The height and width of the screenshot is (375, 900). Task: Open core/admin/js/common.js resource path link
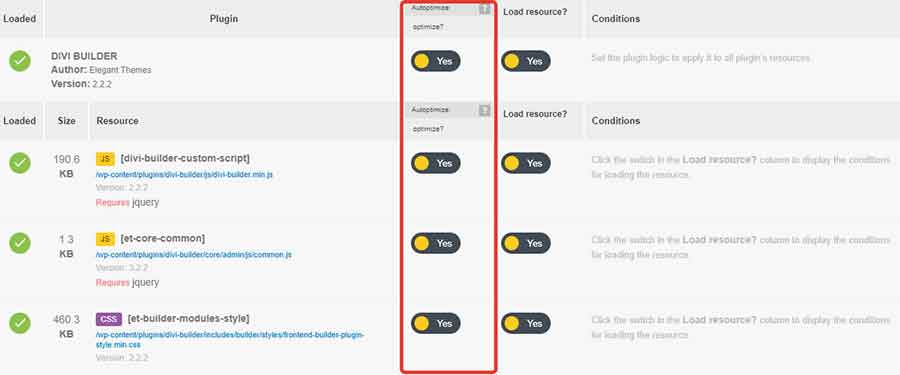[193, 254]
